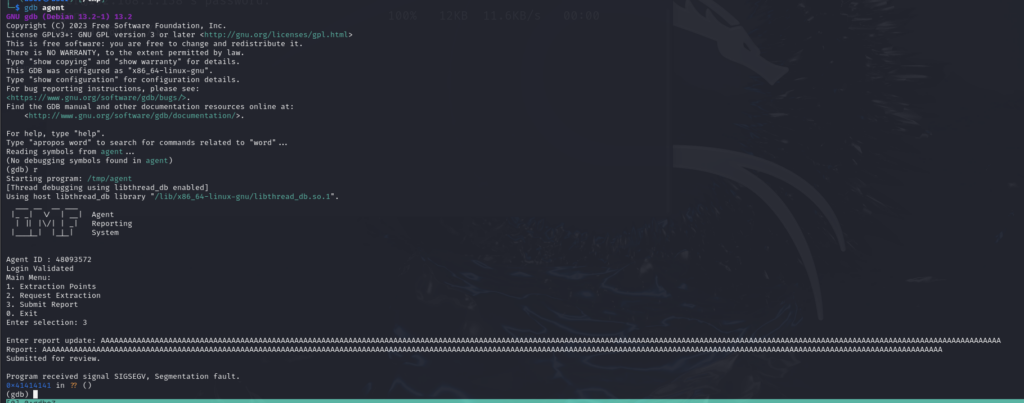Open the GDB documentation URL
The width and height of the screenshot is (1024, 403).
pyautogui.click(x=132, y=116)
